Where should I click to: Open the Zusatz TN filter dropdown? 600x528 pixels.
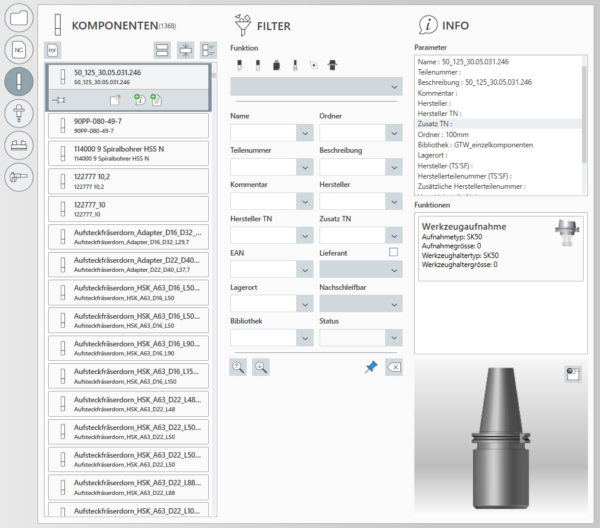(394, 236)
